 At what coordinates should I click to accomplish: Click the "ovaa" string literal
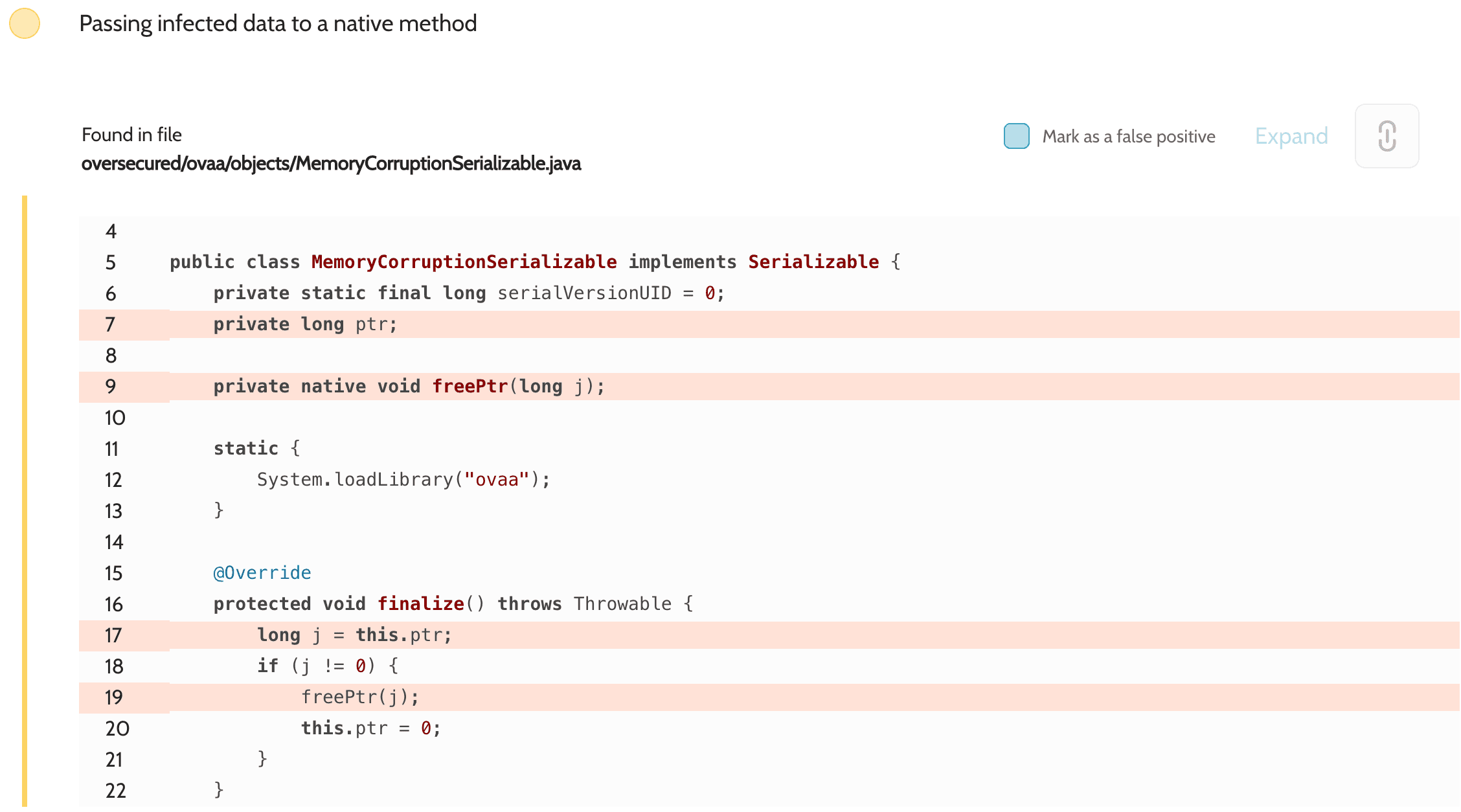click(x=497, y=479)
